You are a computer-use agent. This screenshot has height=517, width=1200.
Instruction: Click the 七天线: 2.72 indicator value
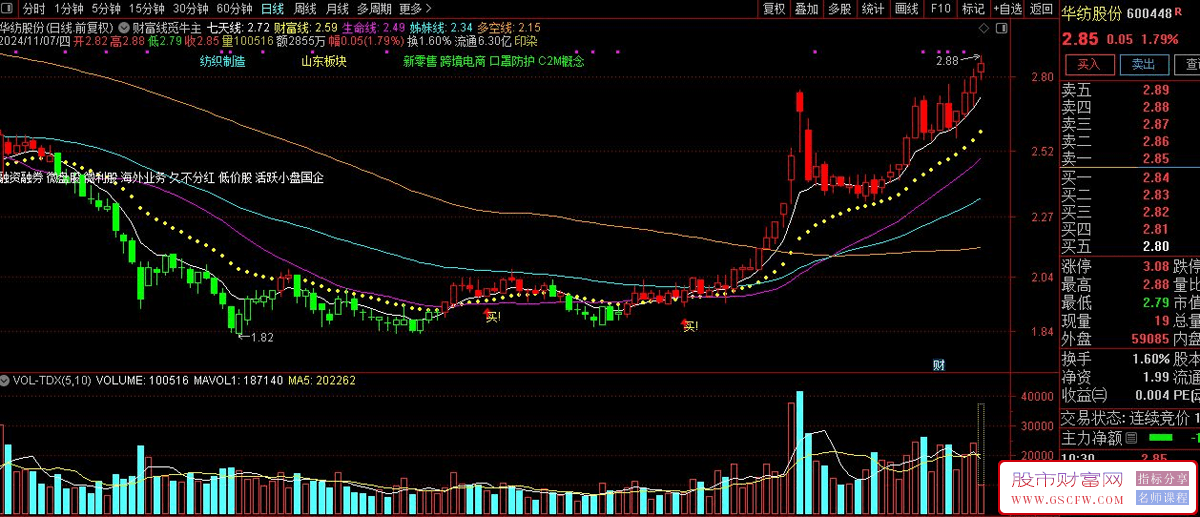(238, 28)
